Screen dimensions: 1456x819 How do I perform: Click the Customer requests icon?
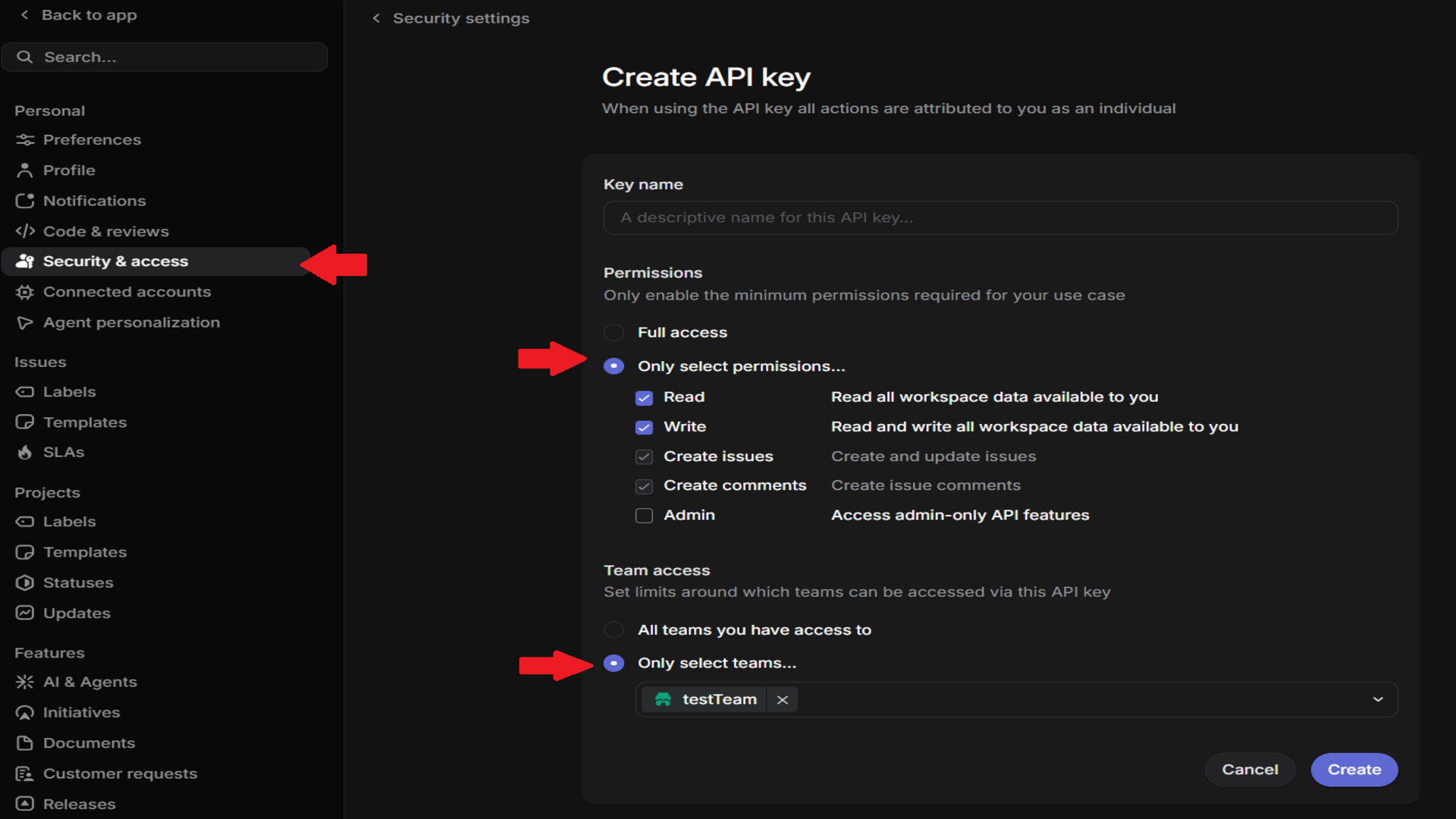click(25, 773)
